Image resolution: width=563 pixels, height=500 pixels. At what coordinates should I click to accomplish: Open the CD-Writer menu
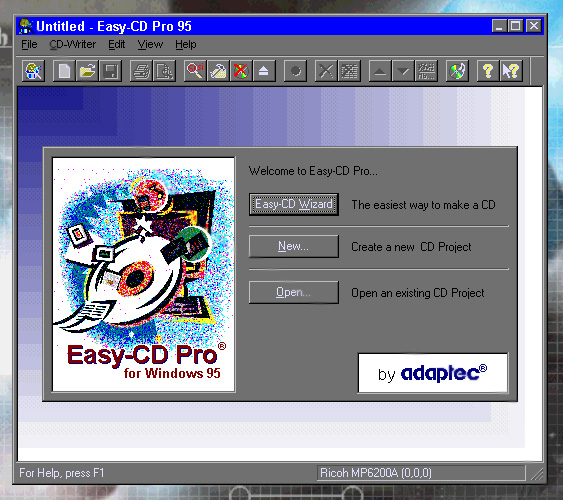tap(73, 45)
